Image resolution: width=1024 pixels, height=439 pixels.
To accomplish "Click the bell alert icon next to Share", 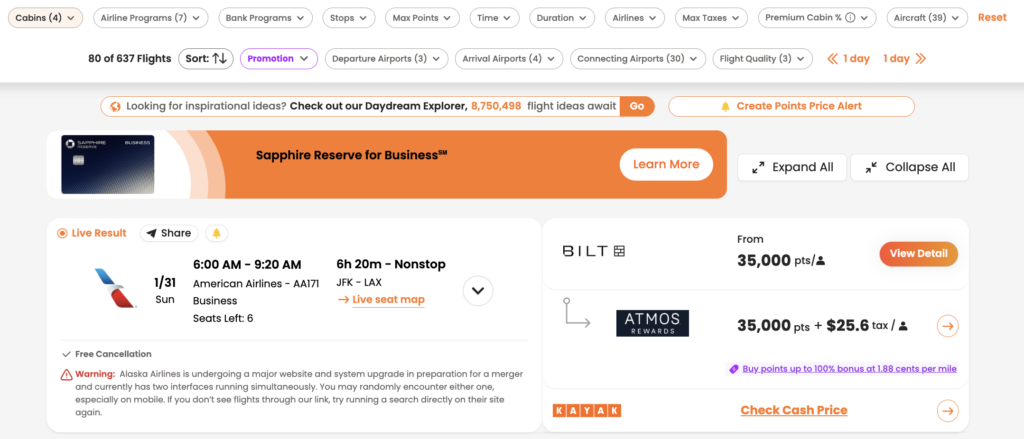I will (217, 233).
